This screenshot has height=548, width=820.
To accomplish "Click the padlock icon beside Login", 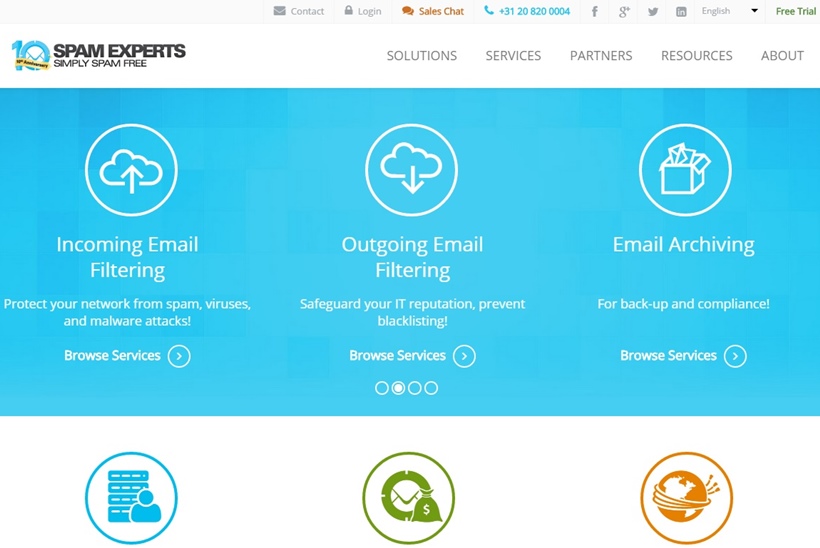I will coord(348,10).
